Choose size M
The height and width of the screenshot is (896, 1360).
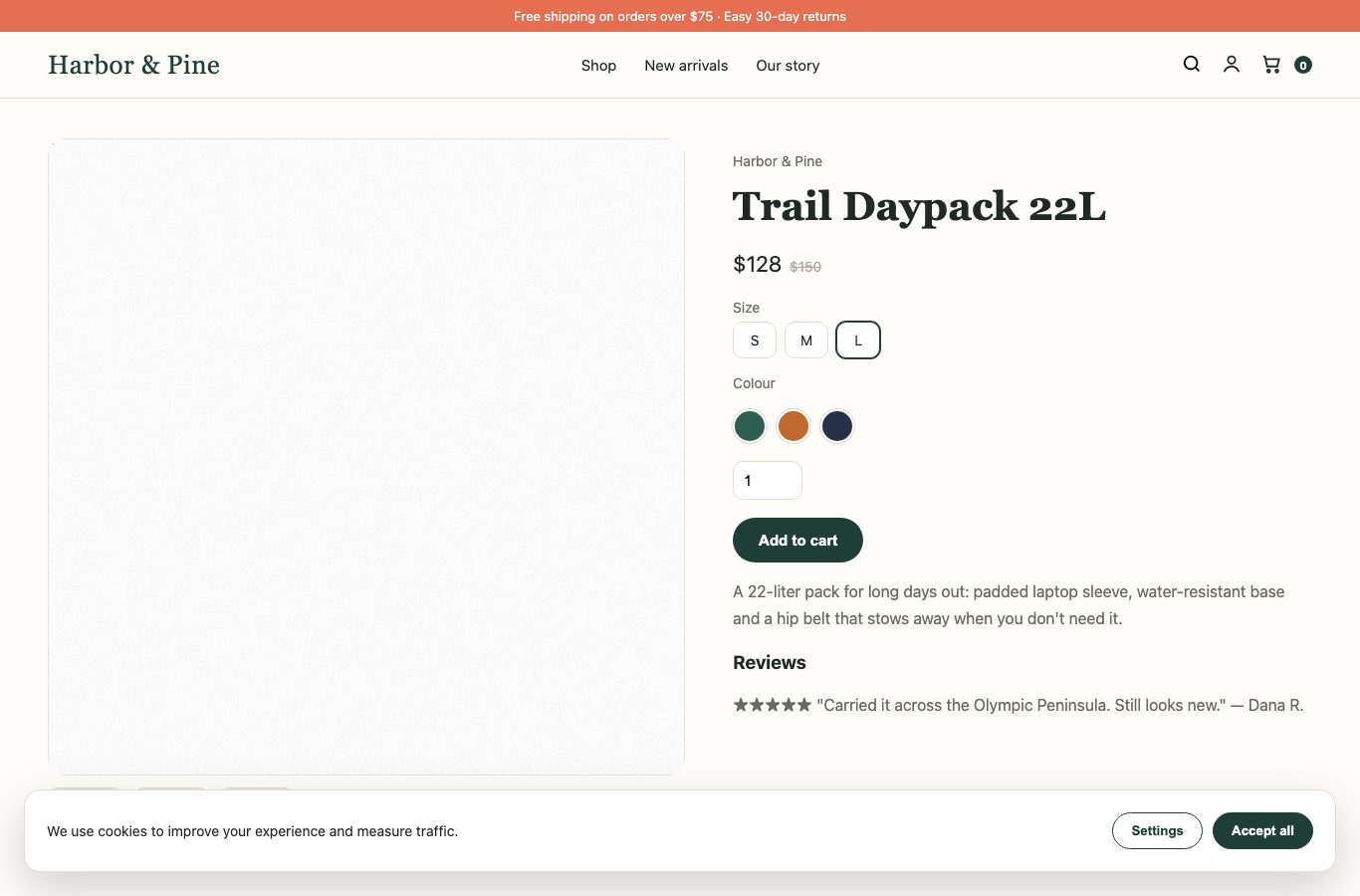(x=806, y=340)
